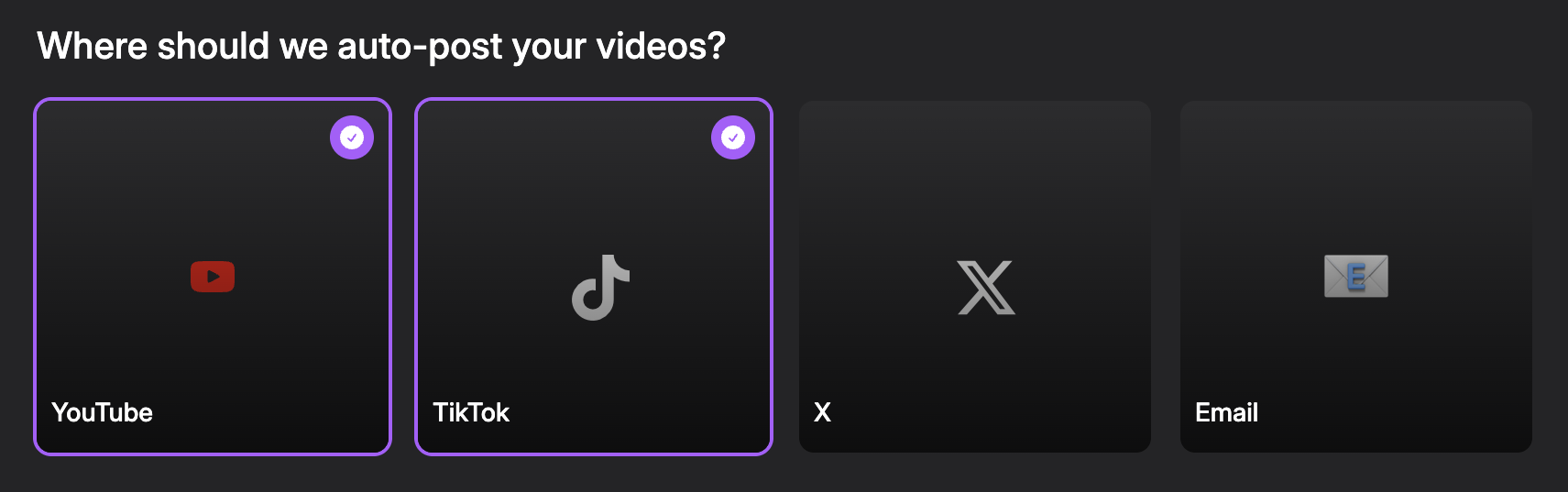Click the Email envelope icon
The image size is (1568, 492).
[1355, 277]
